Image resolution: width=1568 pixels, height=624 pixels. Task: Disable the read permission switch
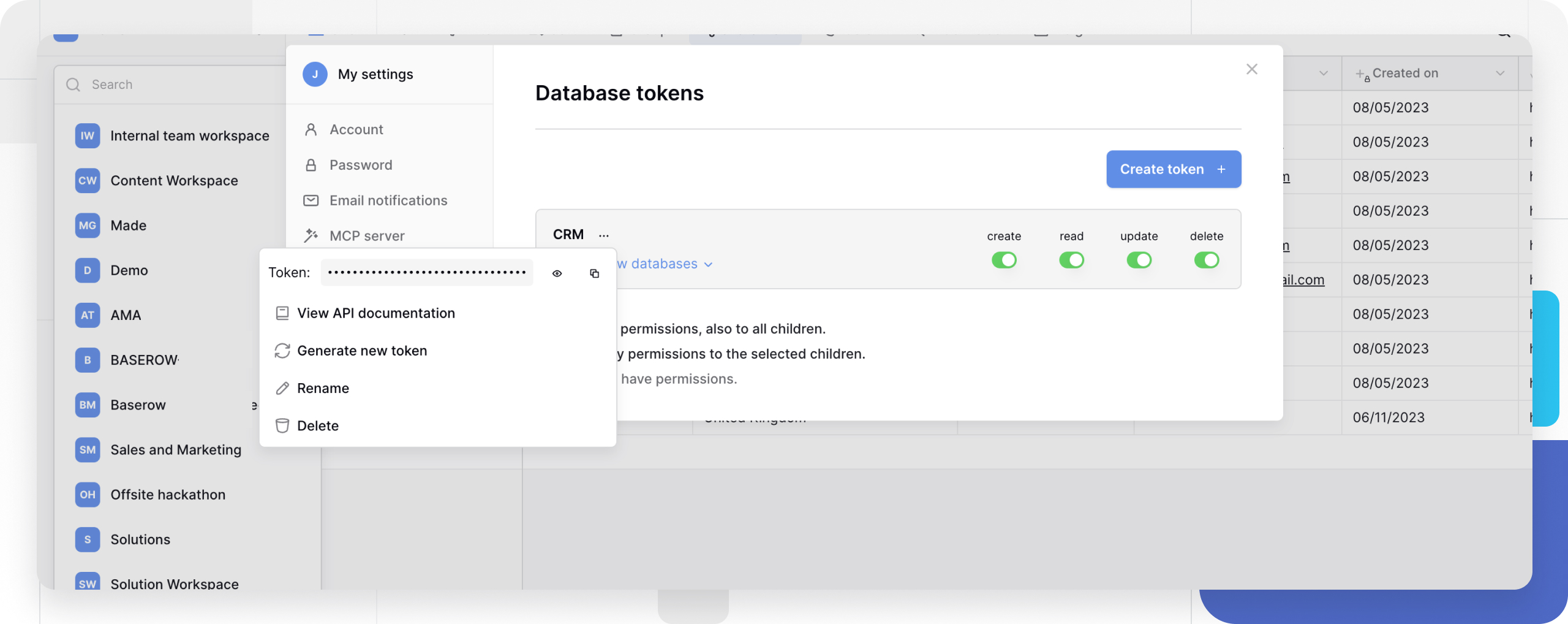click(x=1071, y=260)
